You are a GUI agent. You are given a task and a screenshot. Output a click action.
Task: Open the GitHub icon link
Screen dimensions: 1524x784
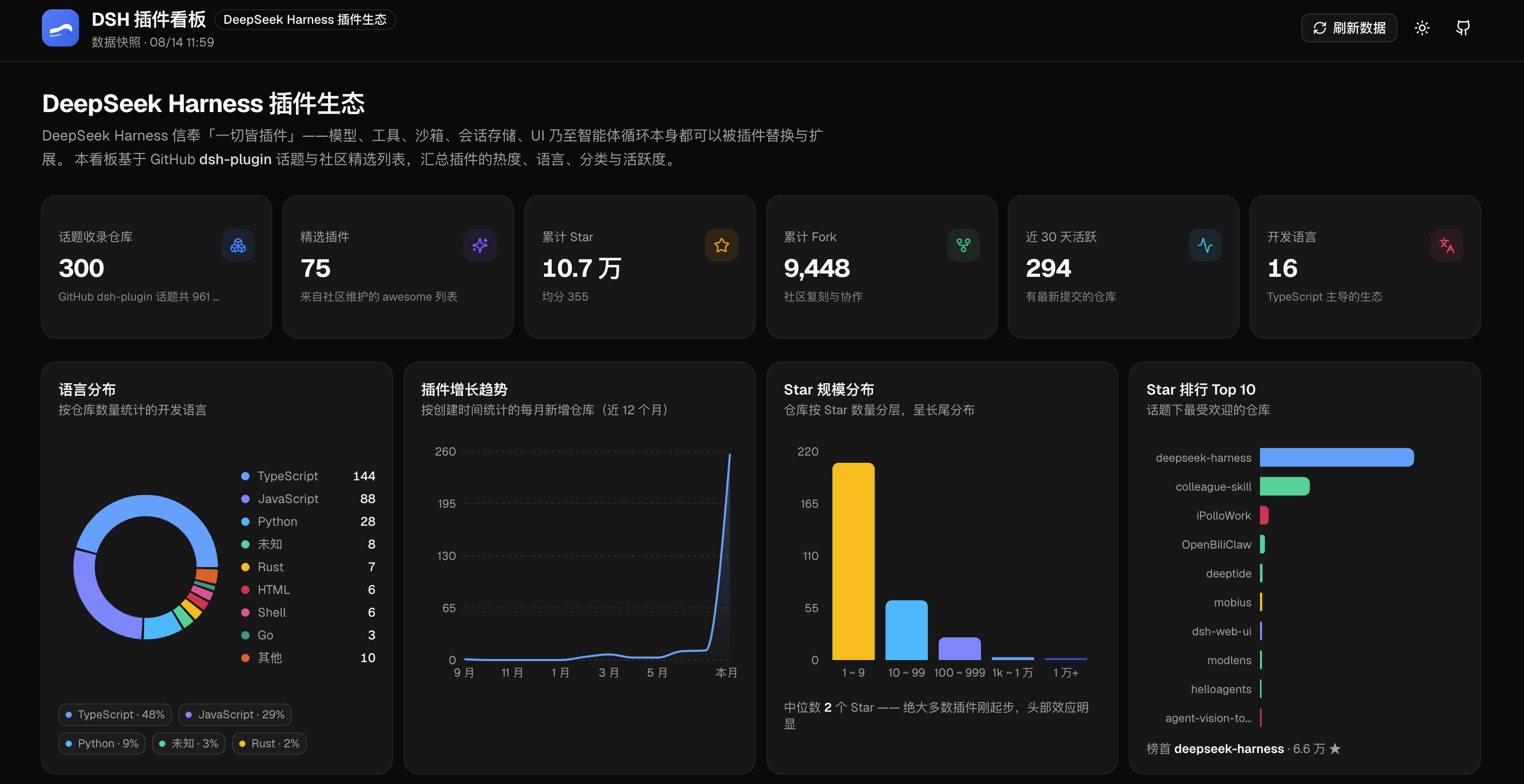click(x=1463, y=28)
